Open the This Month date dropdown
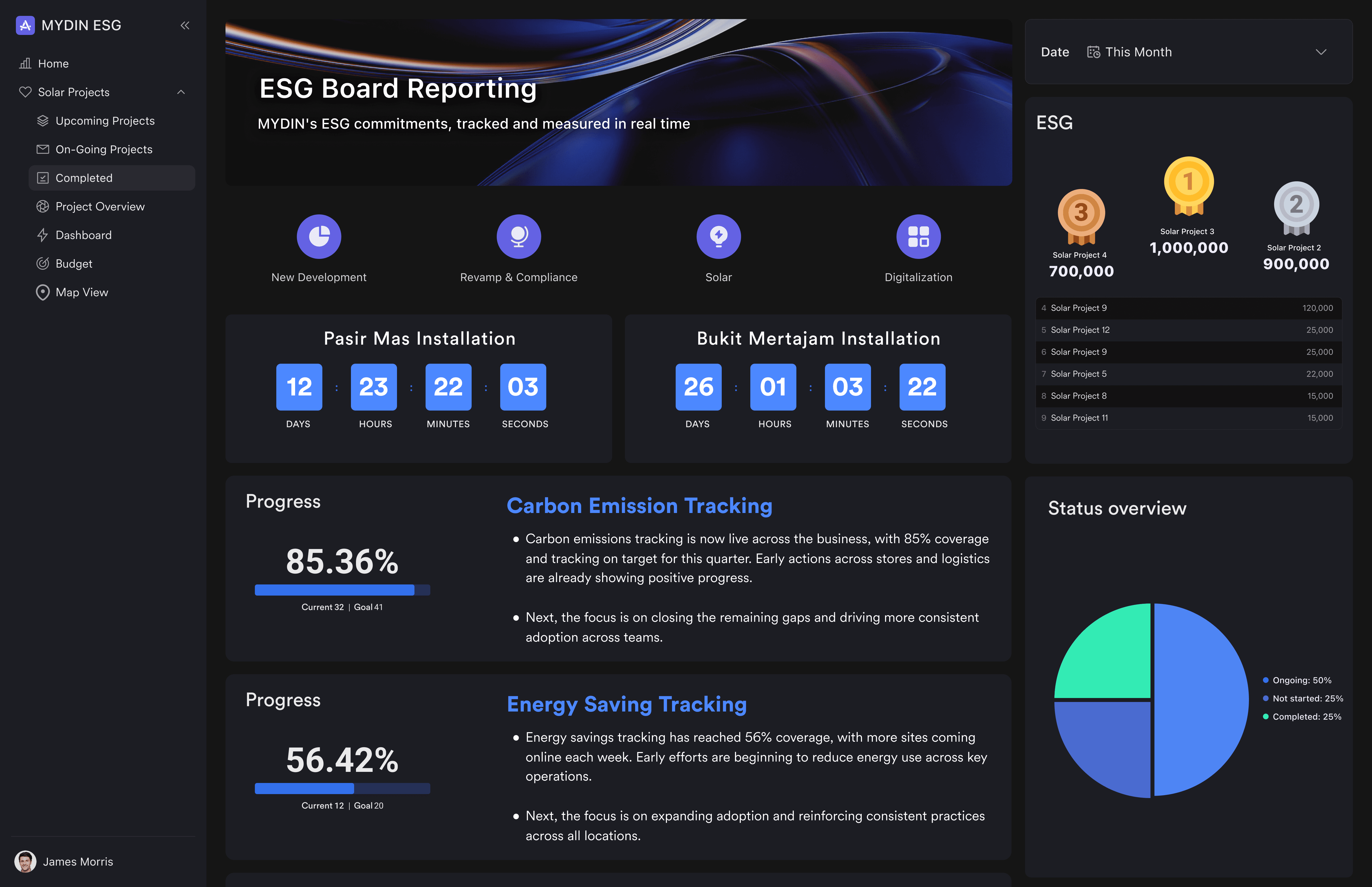 point(1138,52)
